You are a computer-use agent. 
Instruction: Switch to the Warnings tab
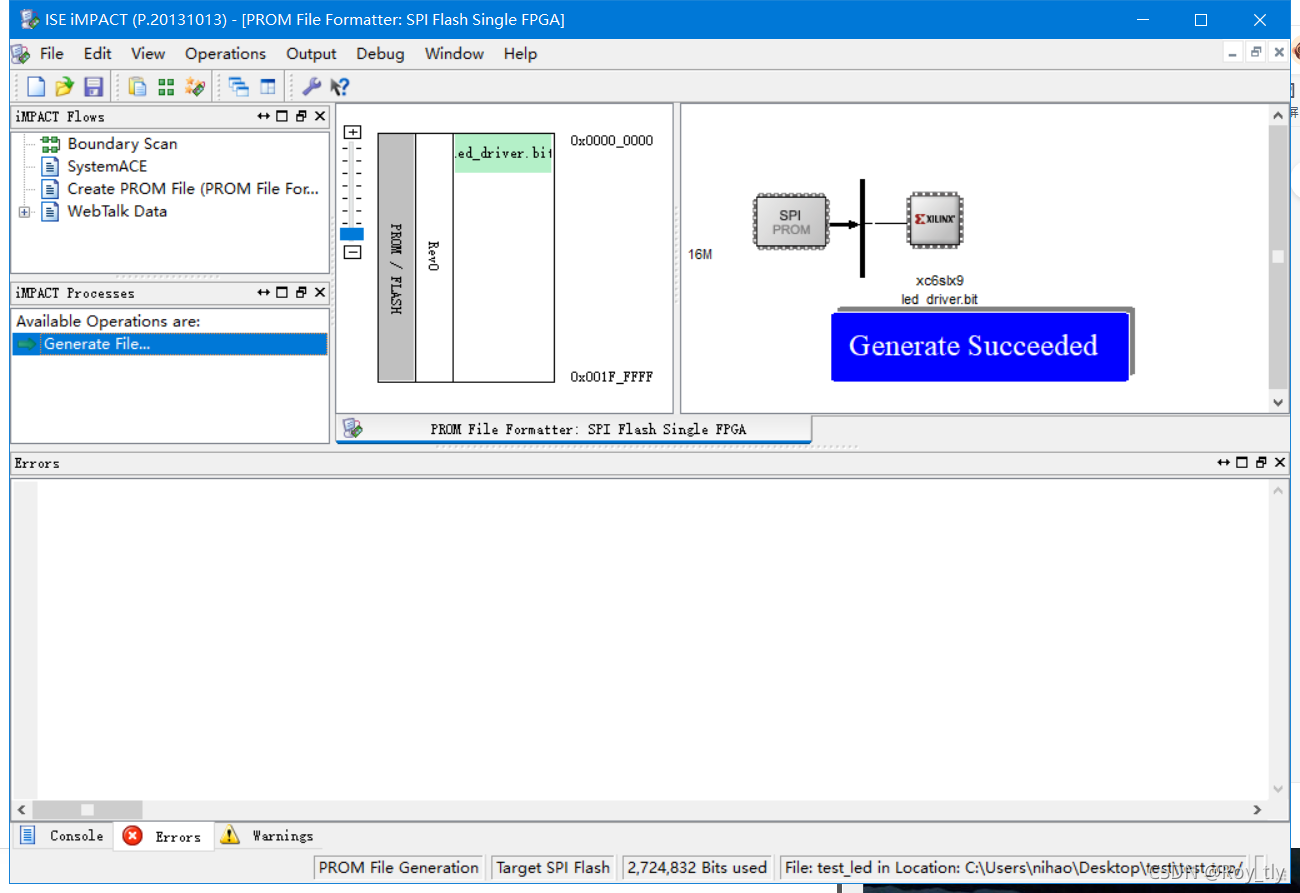point(267,836)
